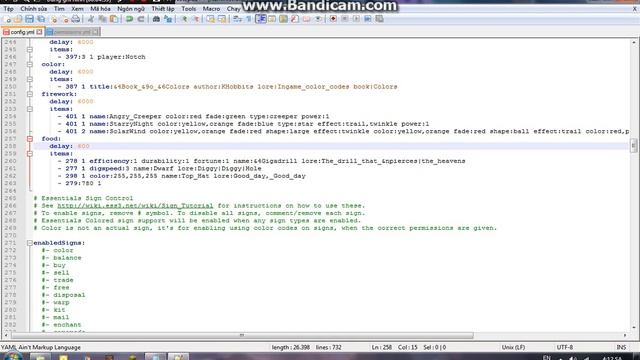Click the '#- balance' sign entry line
This screenshot has width=640, height=360.
tap(61, 258)
